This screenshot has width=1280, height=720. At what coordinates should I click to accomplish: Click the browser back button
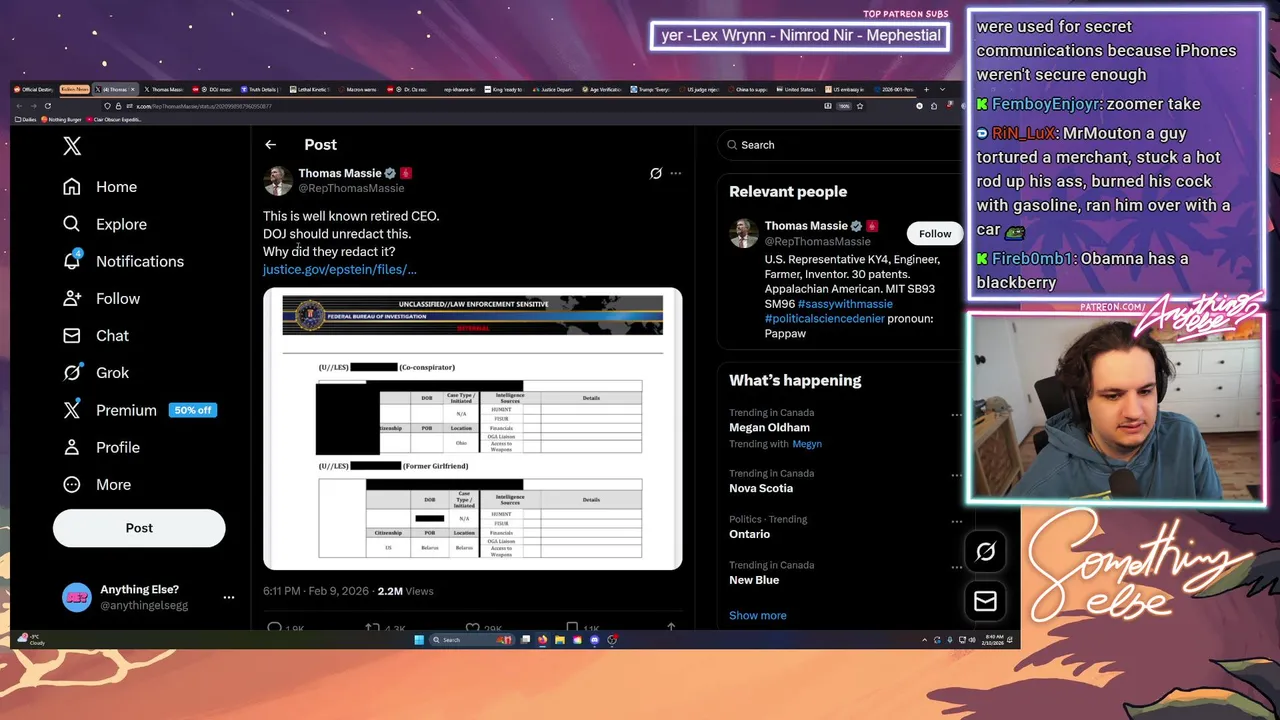19,106
